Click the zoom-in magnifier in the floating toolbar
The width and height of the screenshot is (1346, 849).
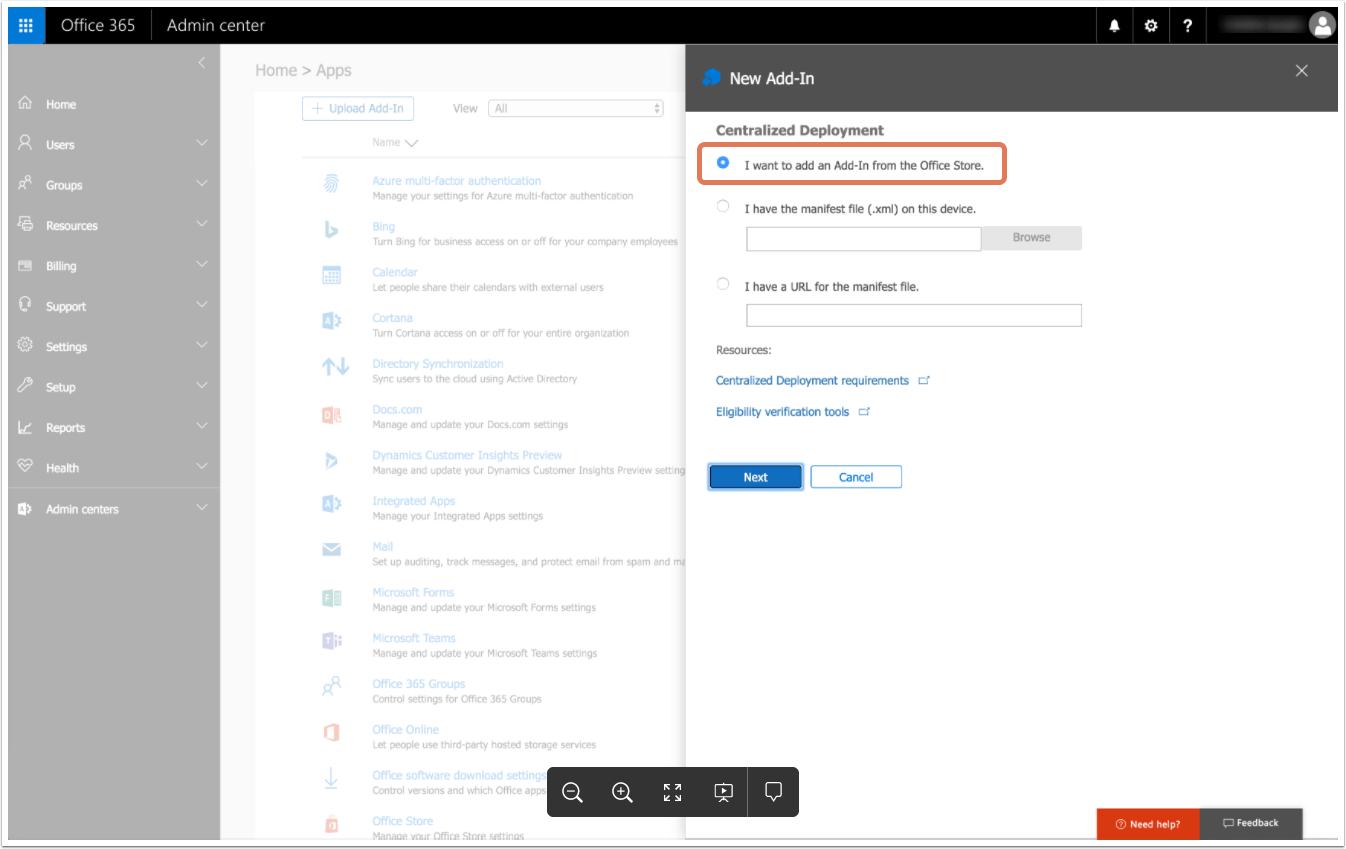click(x=622, y=792)
